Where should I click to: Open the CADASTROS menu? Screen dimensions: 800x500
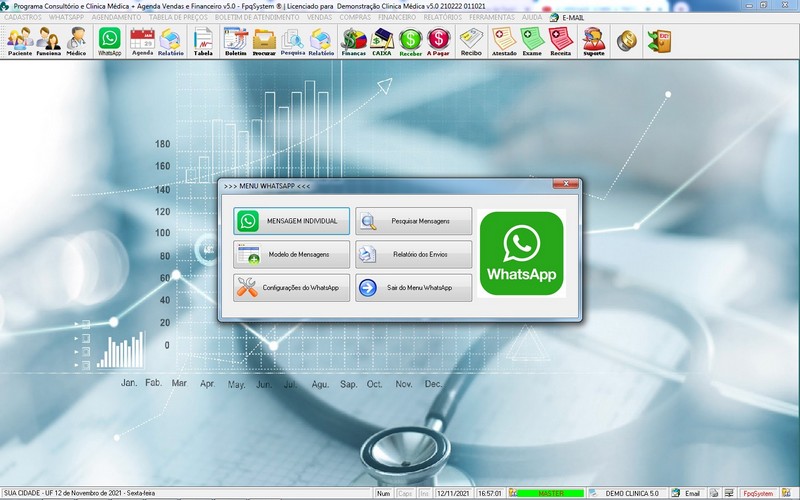tap(22, 17)
